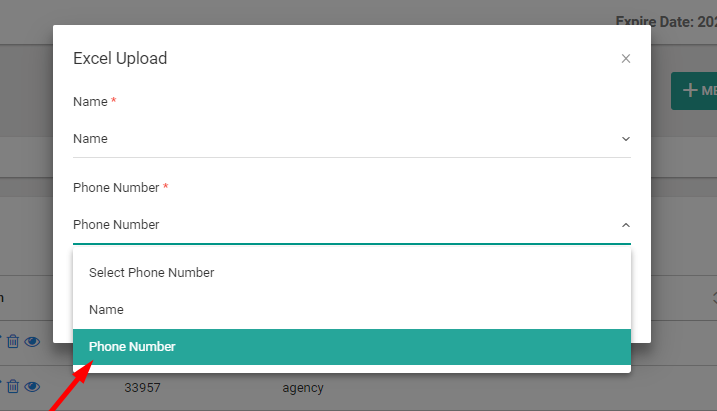717x411 pixels.
Task: Toggle the eye icon in the first row
Action: (32, 342)
